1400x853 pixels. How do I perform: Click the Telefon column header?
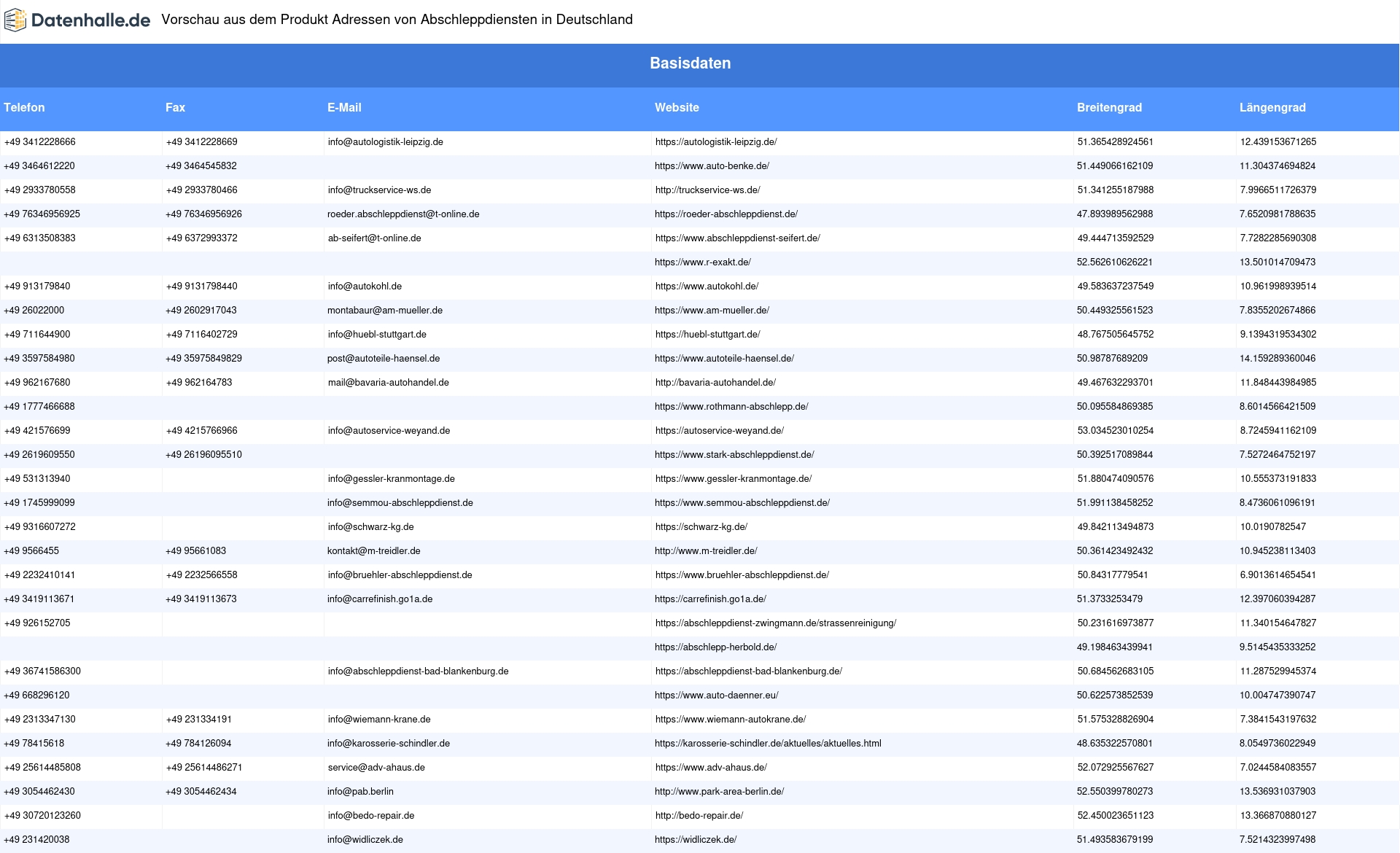tap(24, 108)
